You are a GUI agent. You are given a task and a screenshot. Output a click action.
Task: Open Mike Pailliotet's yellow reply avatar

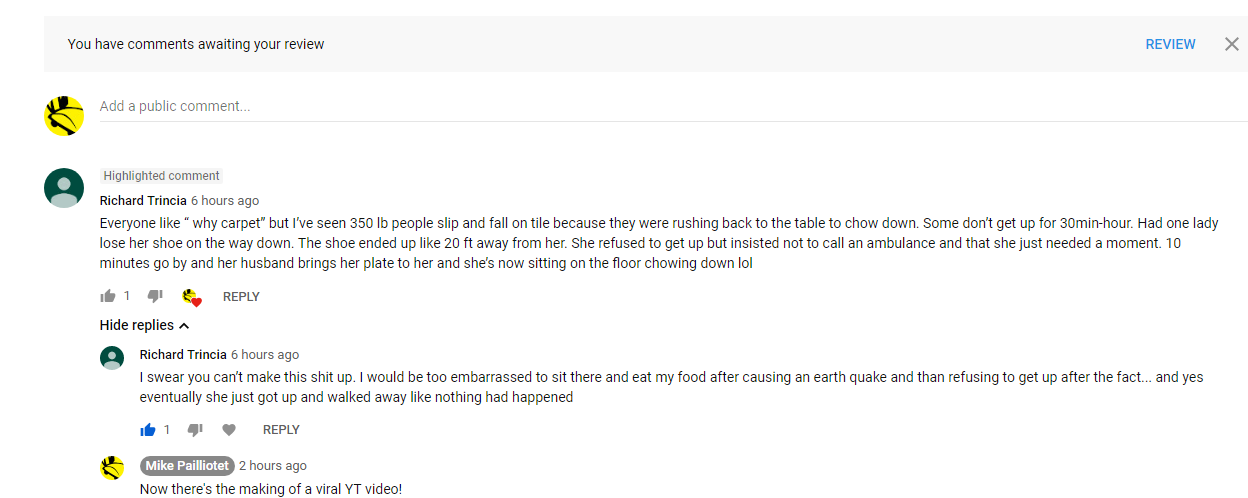tap(112, 468)
